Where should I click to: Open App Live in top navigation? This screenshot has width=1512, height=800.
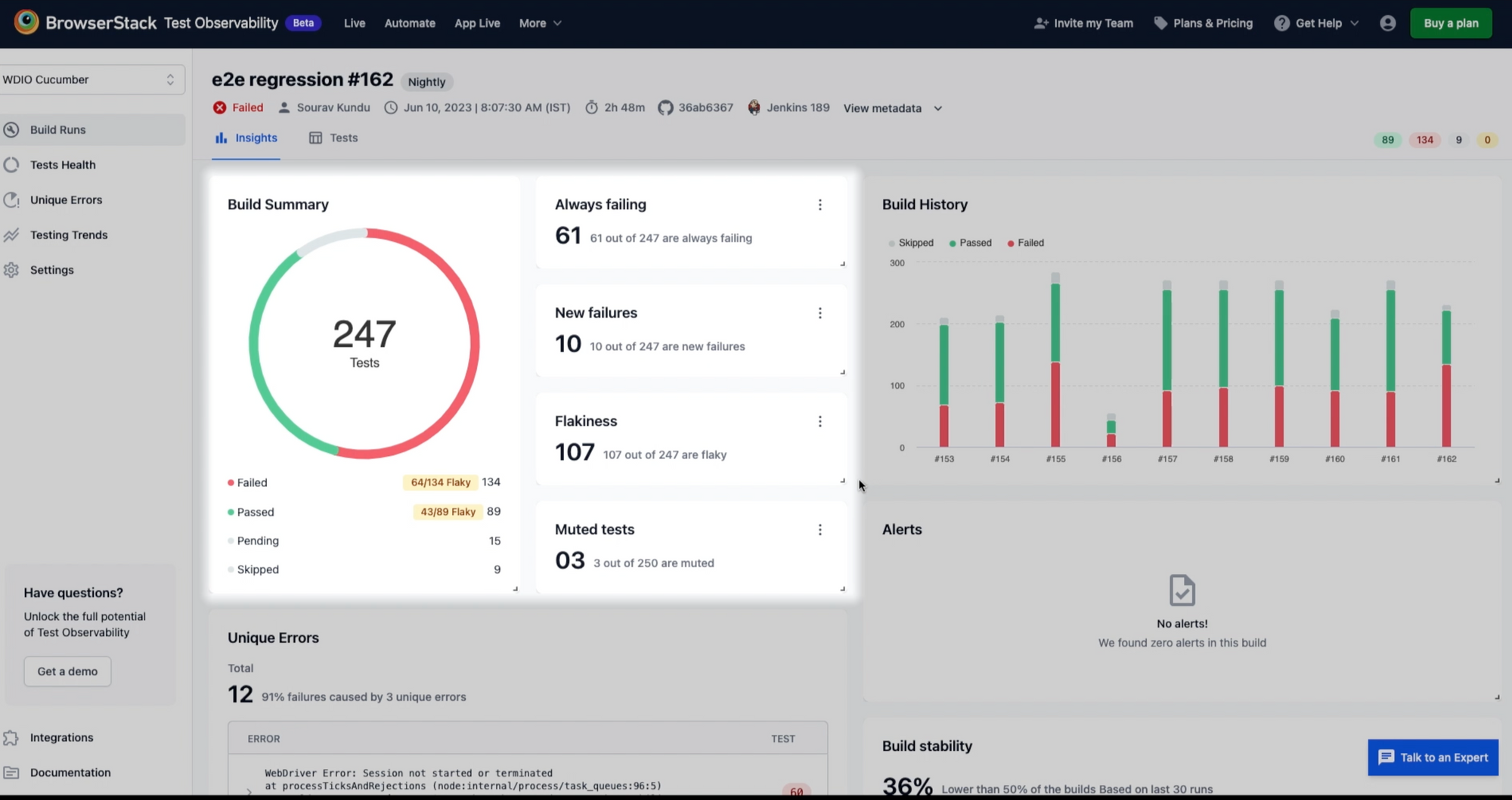point(477,23)
